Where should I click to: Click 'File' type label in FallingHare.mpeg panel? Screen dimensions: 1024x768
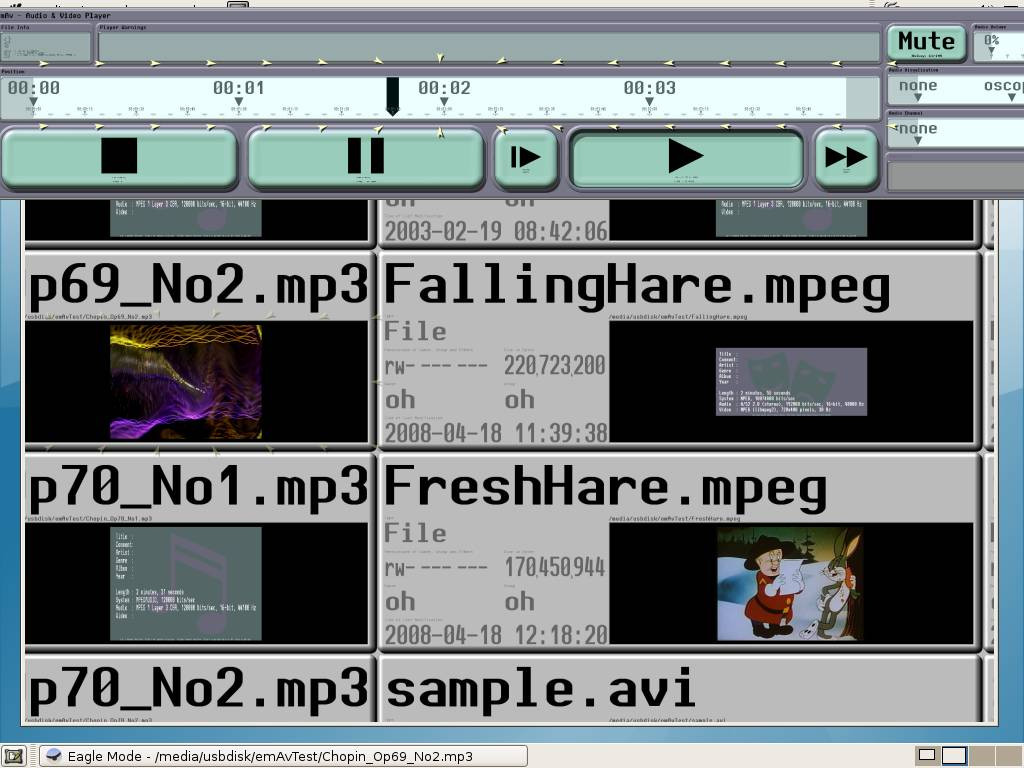(415, 332)
